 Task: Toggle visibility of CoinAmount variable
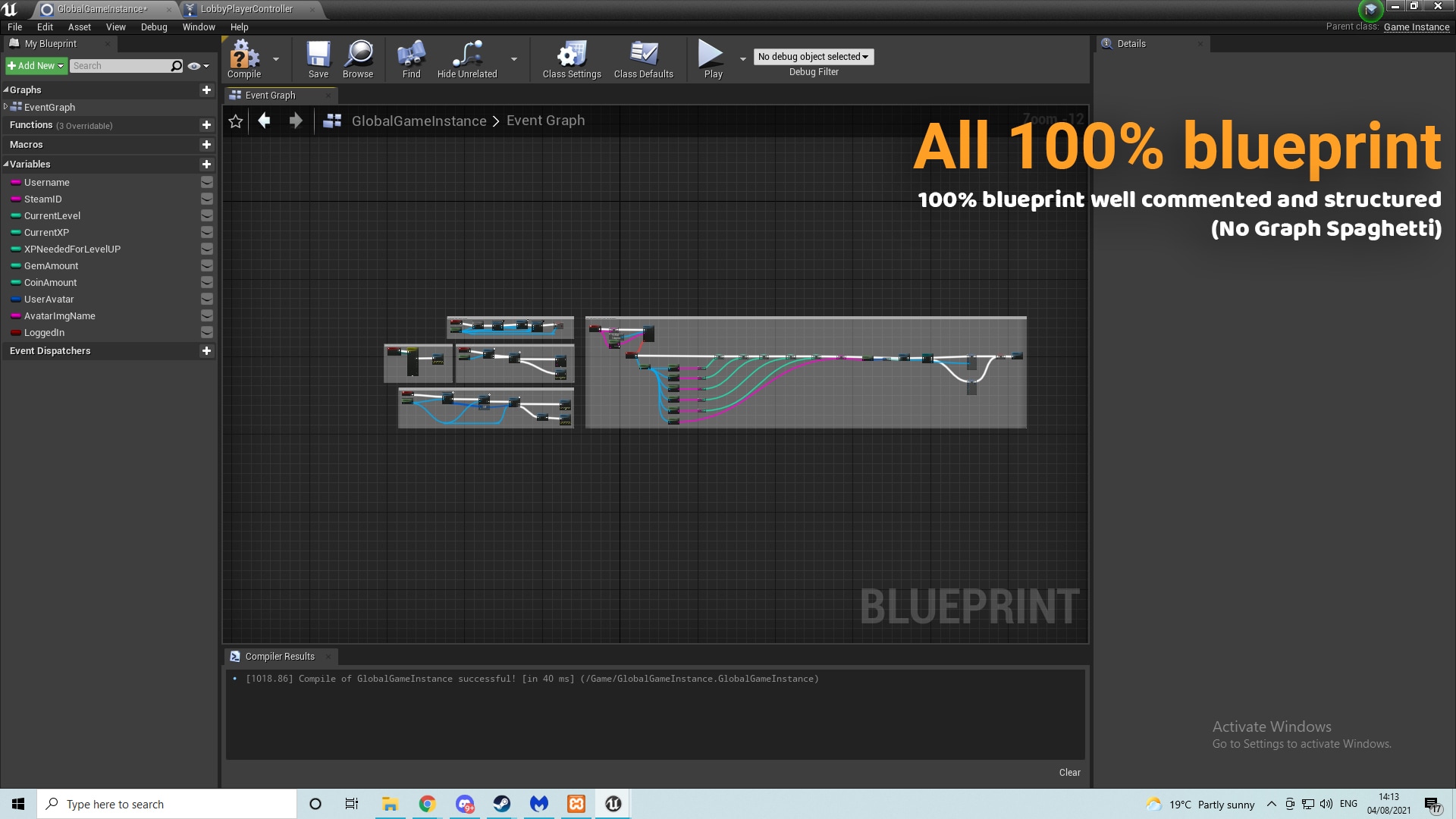206,283
